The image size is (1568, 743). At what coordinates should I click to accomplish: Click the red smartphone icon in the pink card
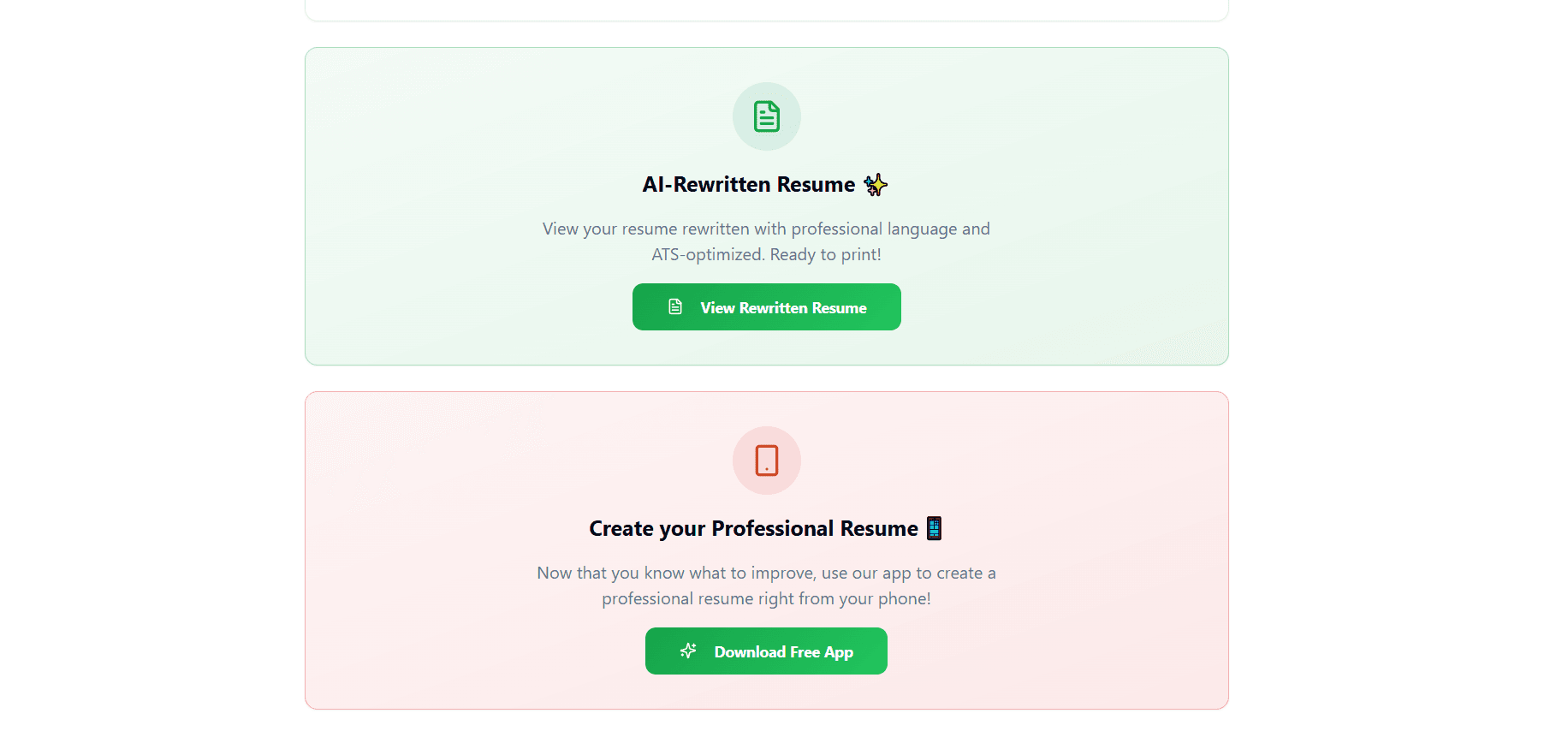coord(766,461)
